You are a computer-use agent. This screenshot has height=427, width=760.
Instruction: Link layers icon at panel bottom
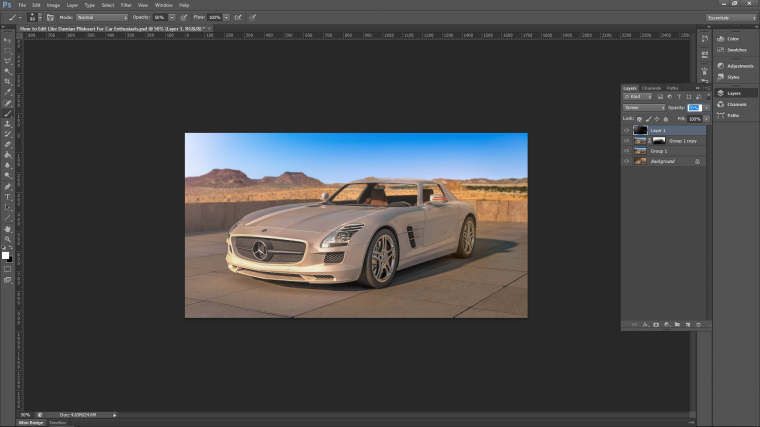(634, 325)
